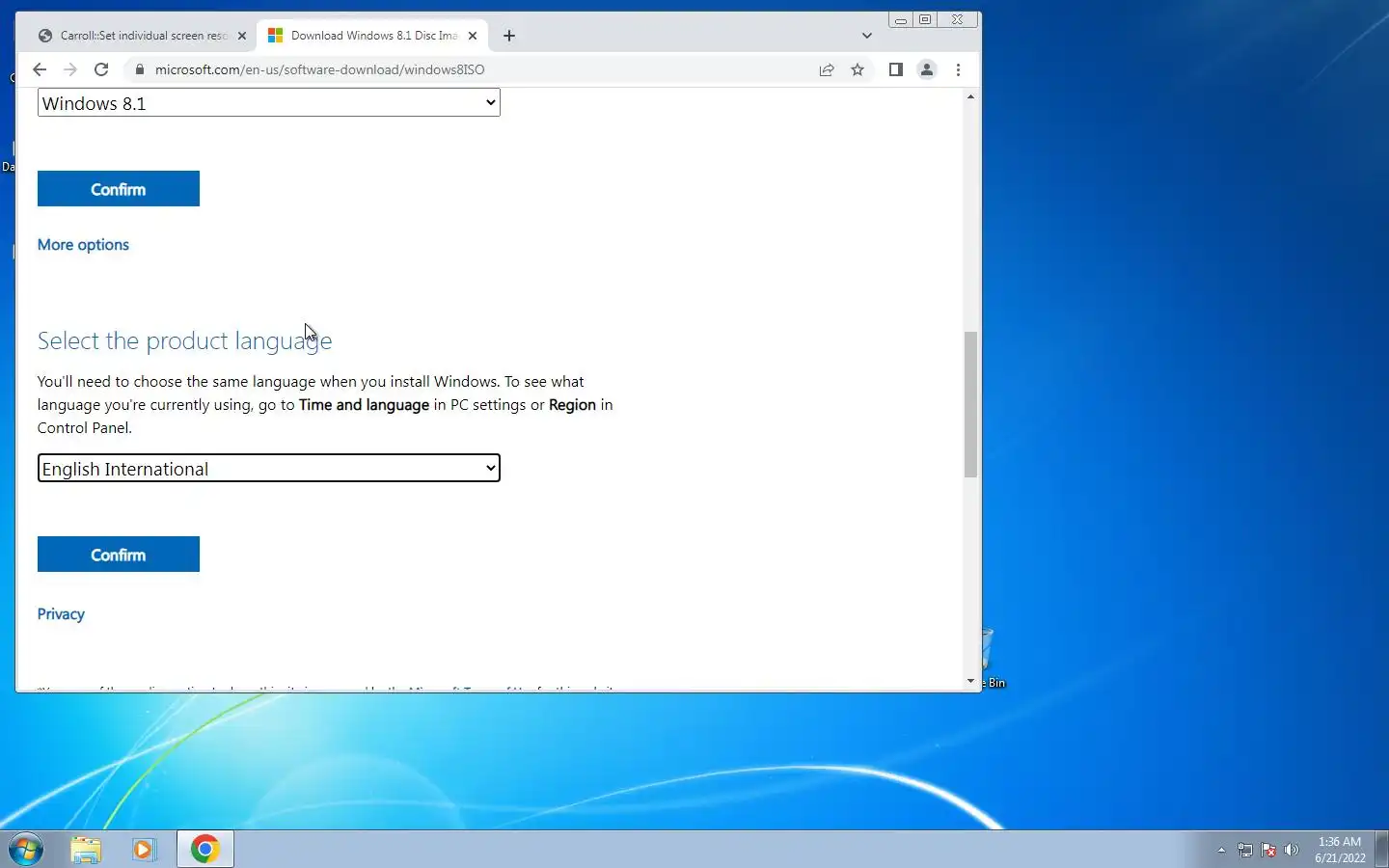Open the volume speaker tray icon

[x=1292, y=850]
